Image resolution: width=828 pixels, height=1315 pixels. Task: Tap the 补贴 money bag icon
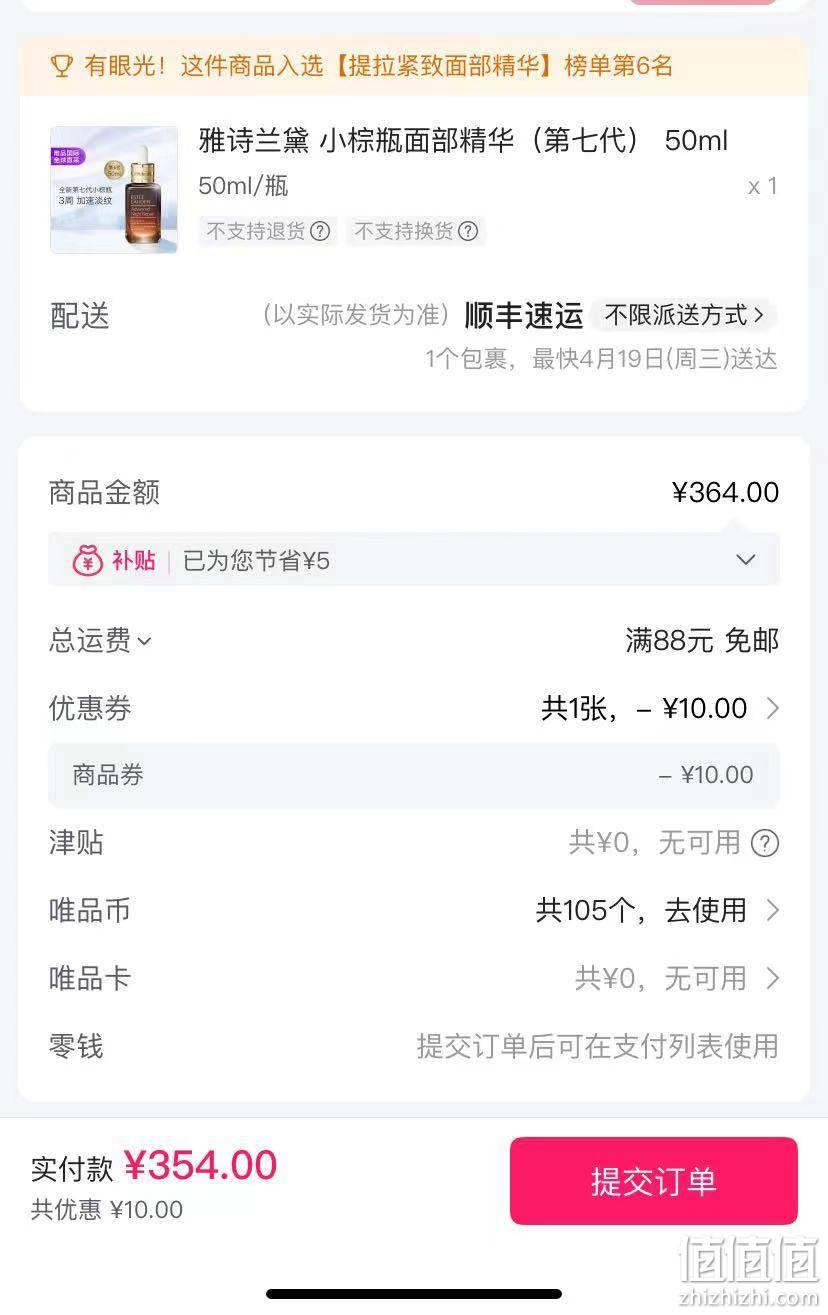coord(88,560)
